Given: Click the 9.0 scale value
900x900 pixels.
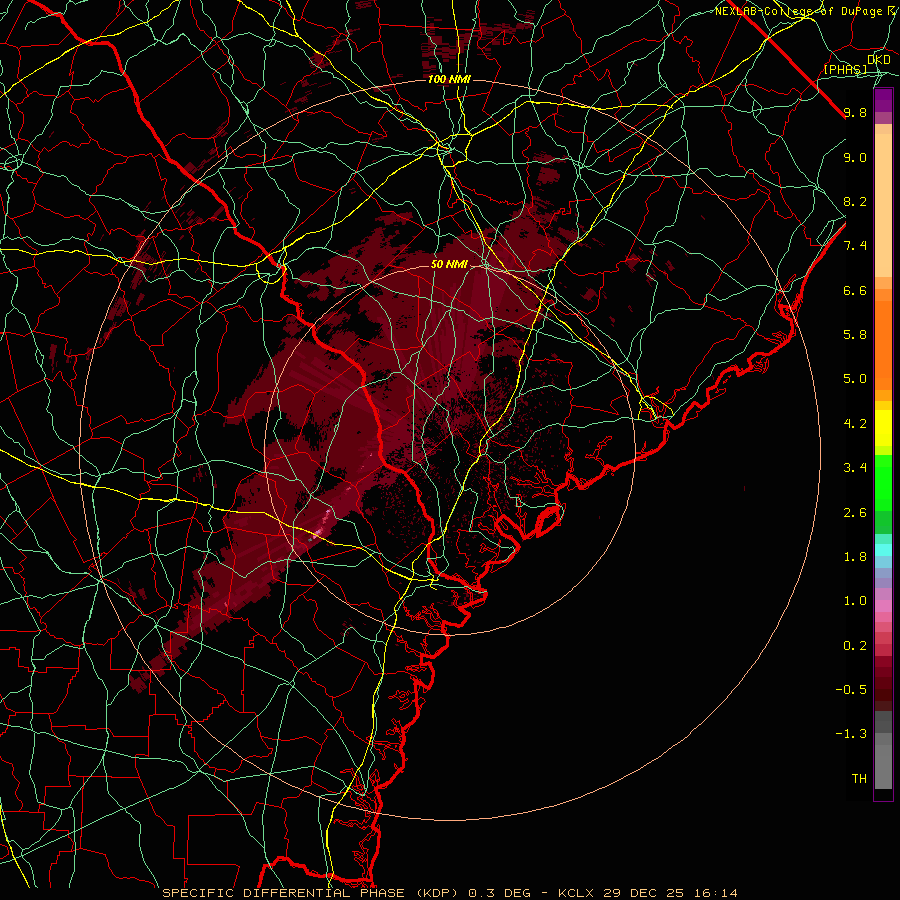Looking at the screenshot, I should click(x=855, y=157).
